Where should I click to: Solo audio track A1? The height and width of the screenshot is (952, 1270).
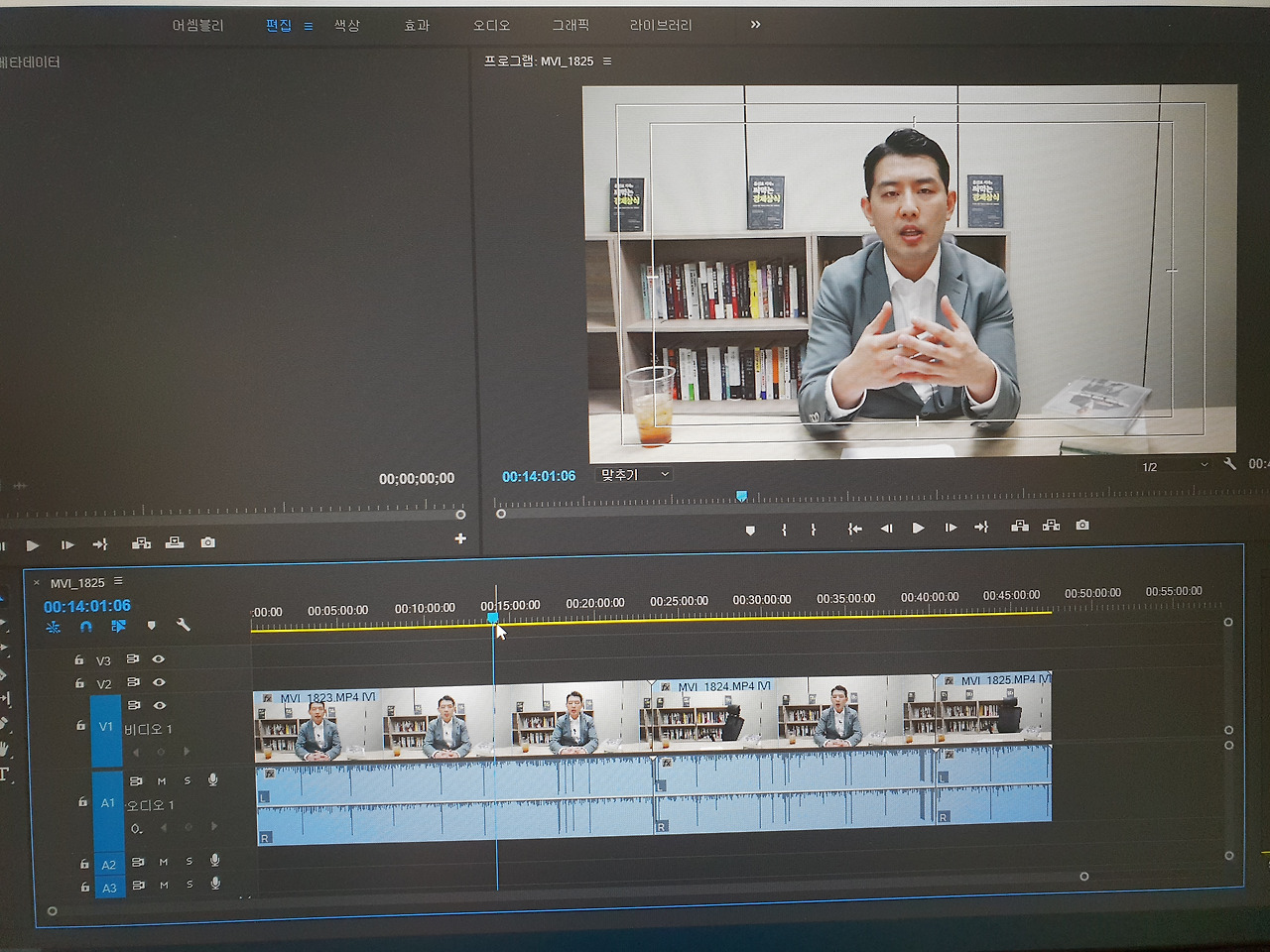click(x=188, y=780)
